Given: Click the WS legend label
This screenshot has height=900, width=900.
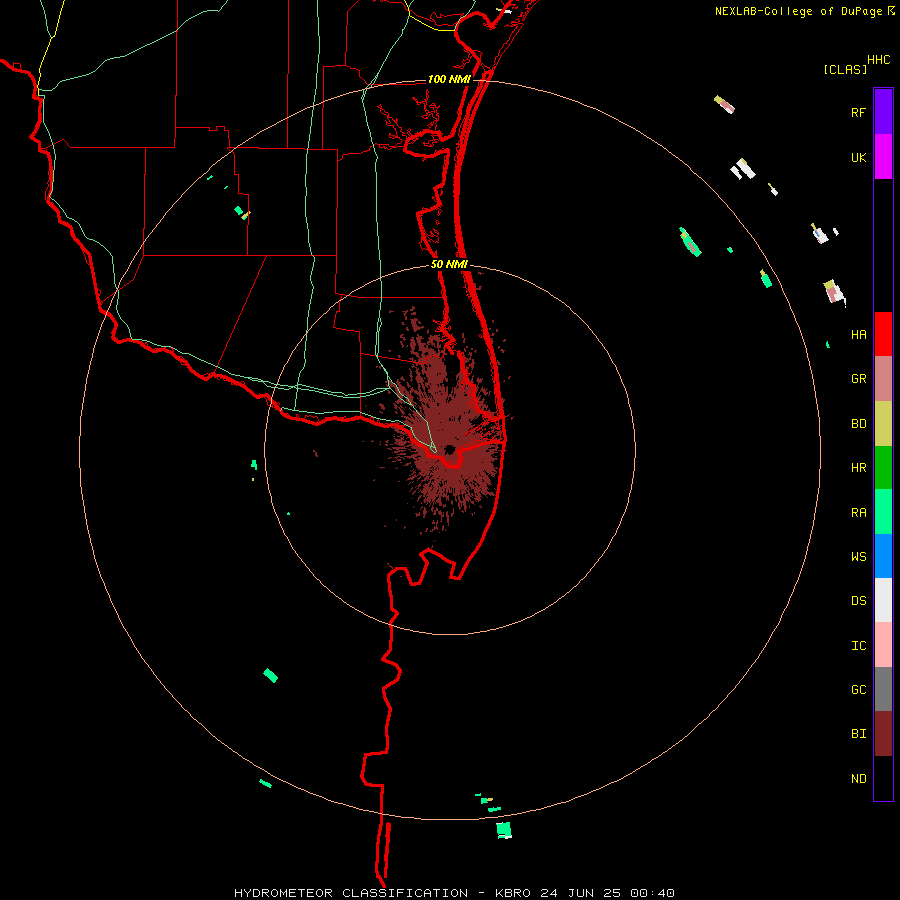Looking at the screenshot, I should click(x=858, y=556).
